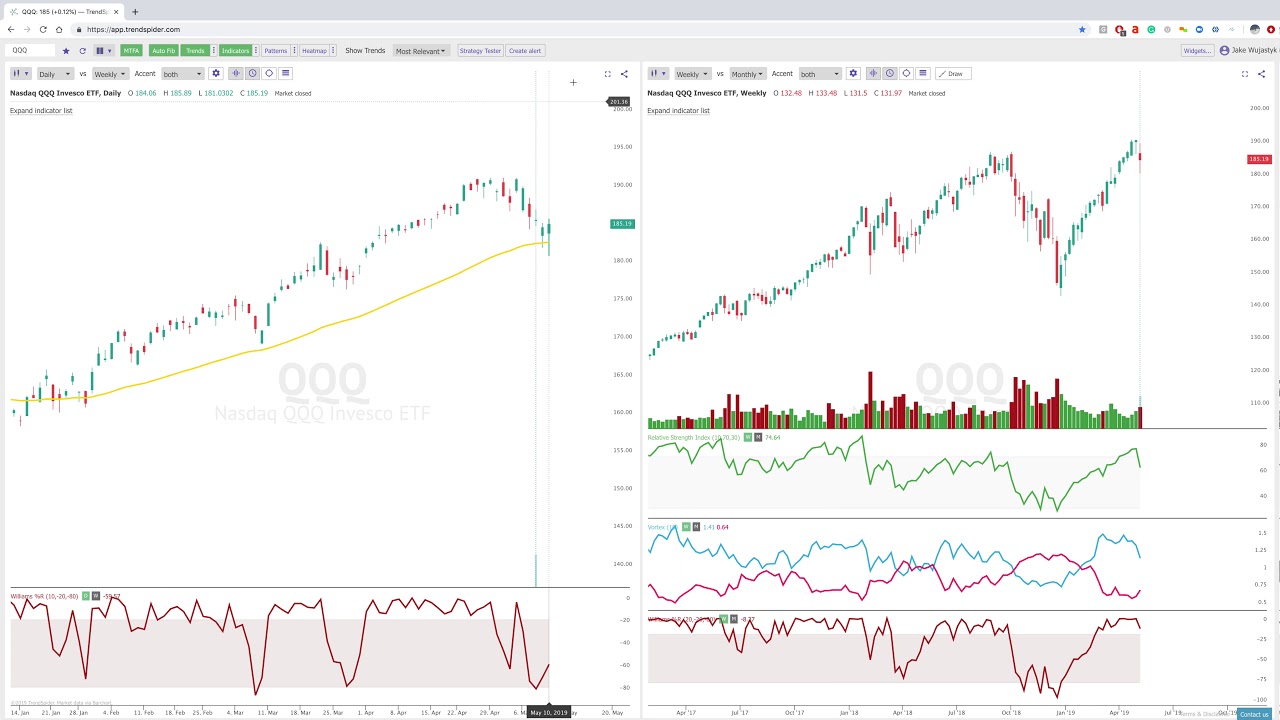Open the Most Relevant trends dropdown
Image resolution: width=1280 pixels, height=720 pixels.
[x=420, y=51]
